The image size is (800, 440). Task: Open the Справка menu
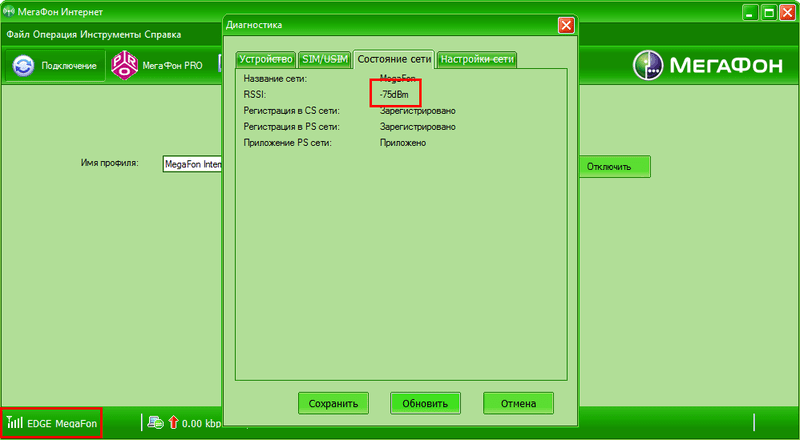pyautogui.click(x=163, y=35)
